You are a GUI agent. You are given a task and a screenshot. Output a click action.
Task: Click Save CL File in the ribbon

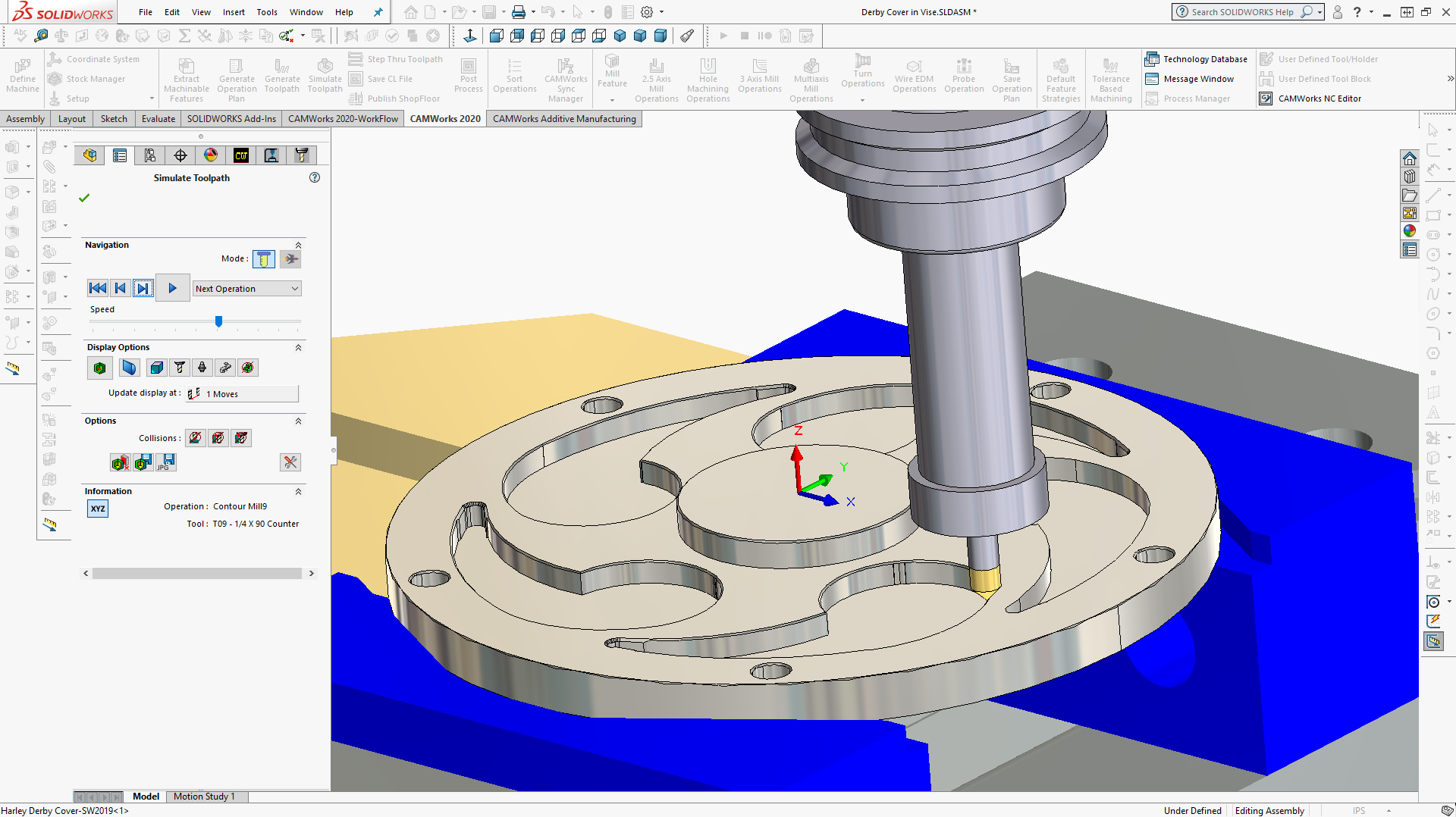click(x=388, y=78)
